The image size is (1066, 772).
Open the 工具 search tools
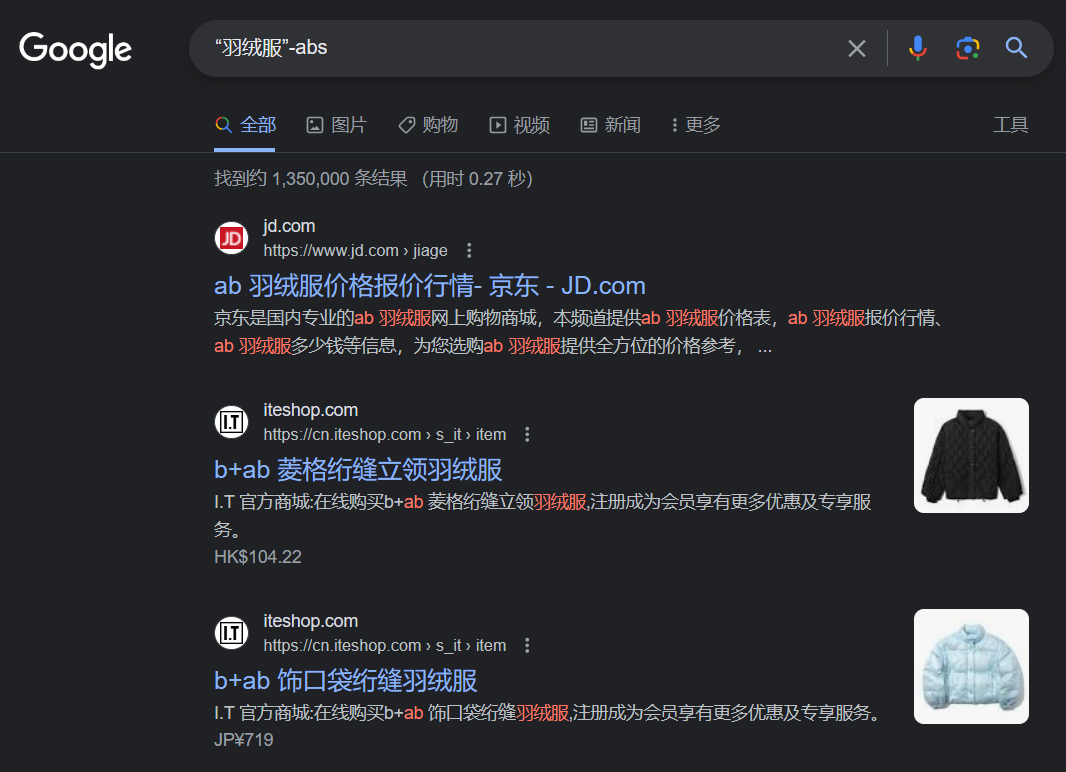pyautogui.click(x=1010, y=125)
